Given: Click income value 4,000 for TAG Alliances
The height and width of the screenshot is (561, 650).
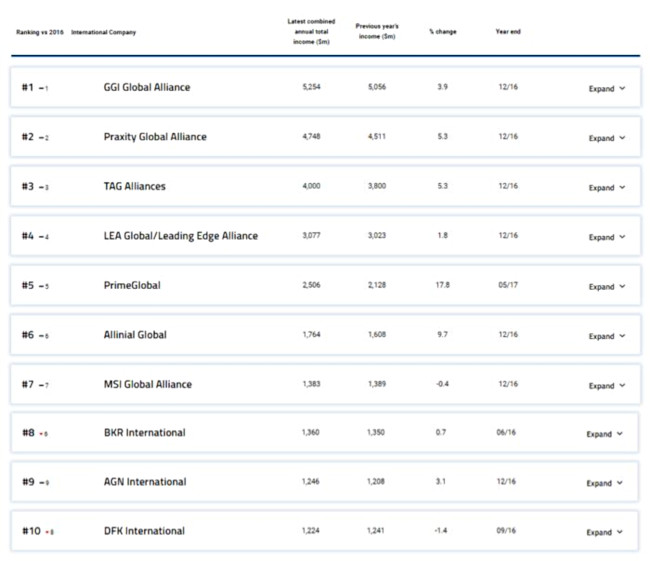Looking at the screenshot, I should click(311, 186).
